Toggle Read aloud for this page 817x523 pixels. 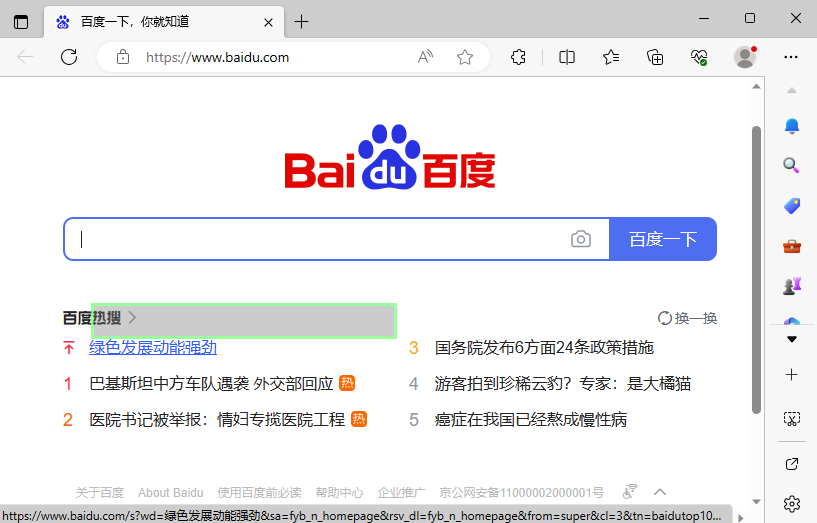tap(425, 57)
